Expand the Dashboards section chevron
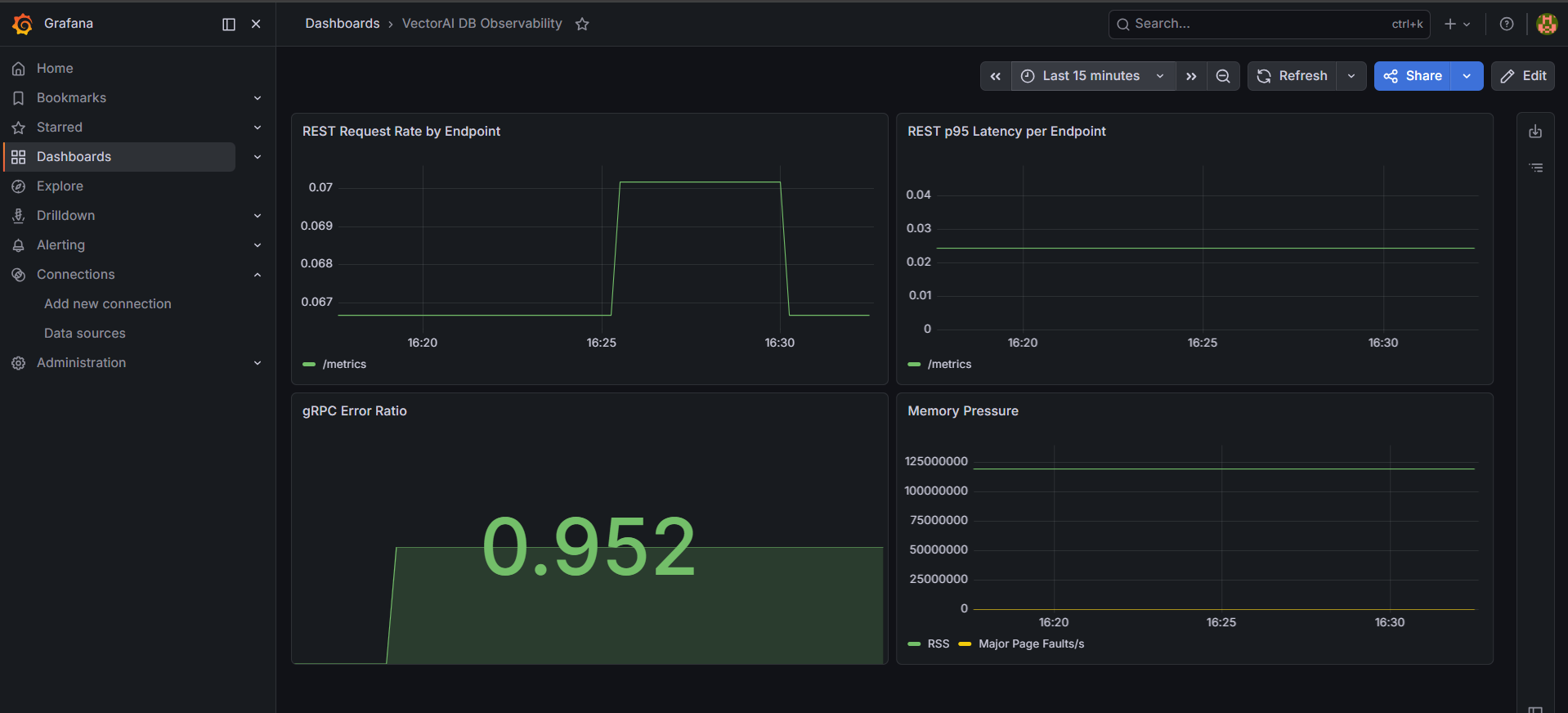This screenshot has height=713, width=1568. click(258, 157)
